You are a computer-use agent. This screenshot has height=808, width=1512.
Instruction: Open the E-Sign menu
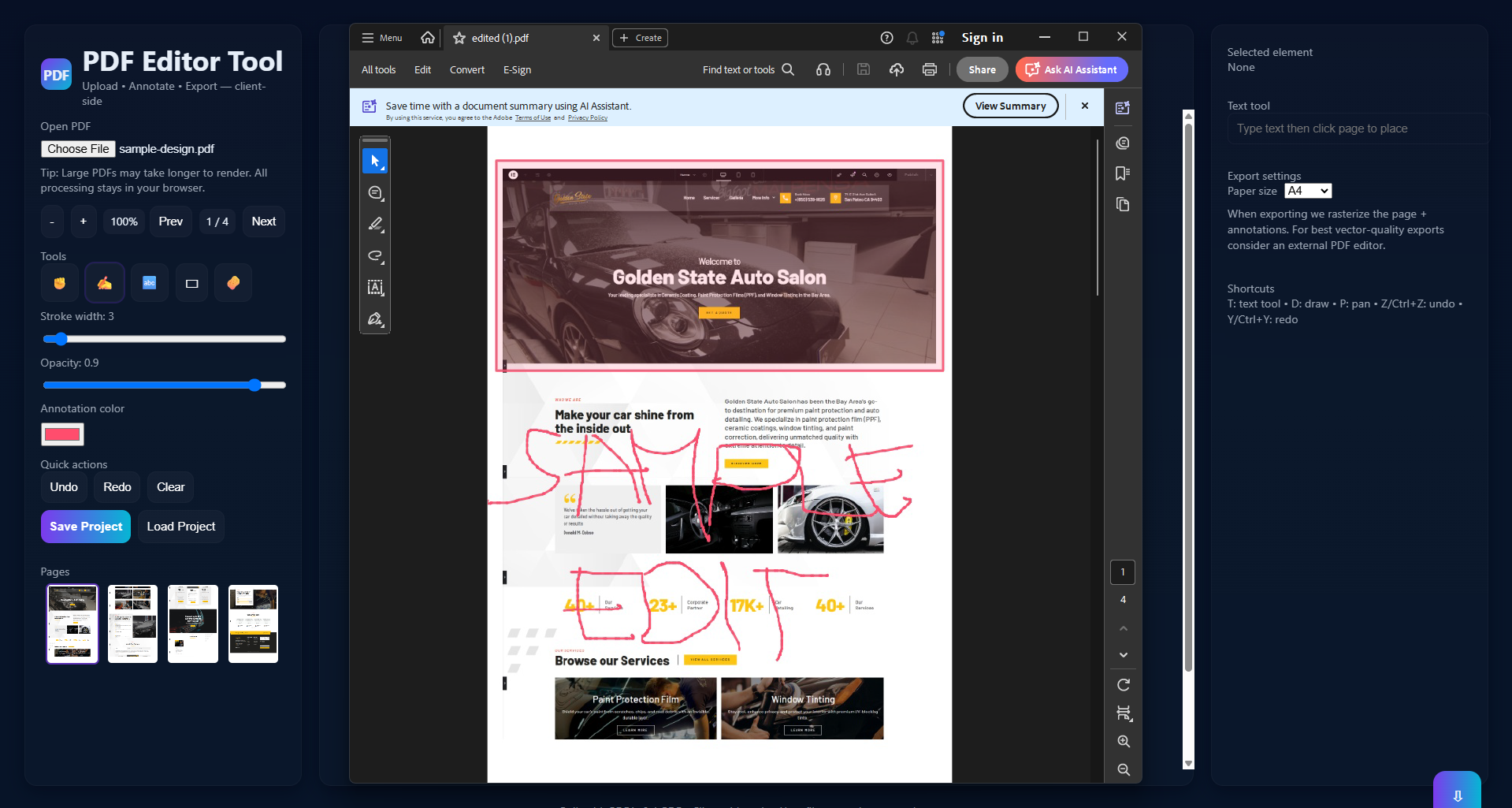[x=517, y=69]
